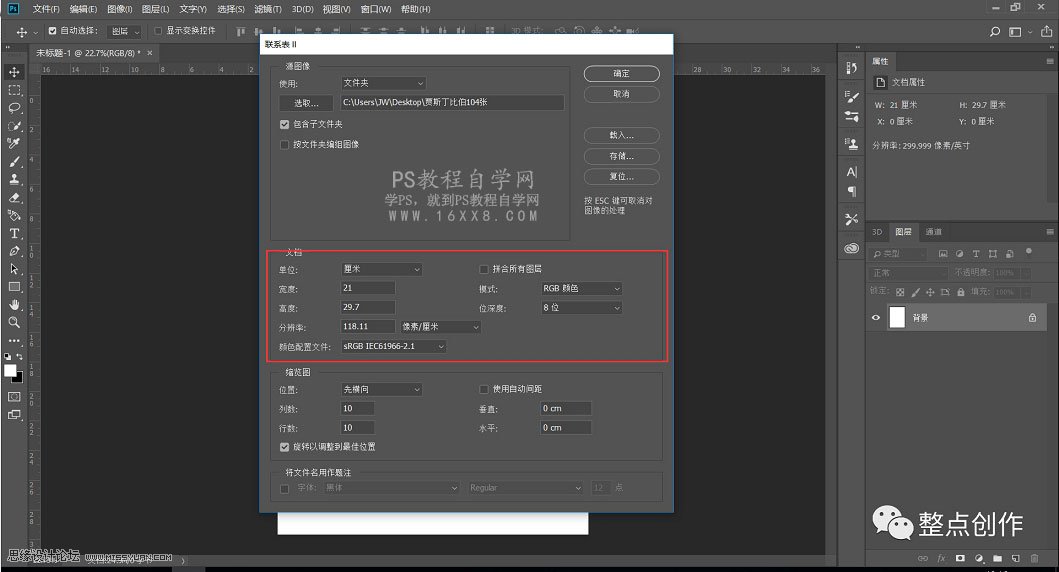The image size is (1059, 572).
Task: Open the 帮助(H) menu
Action: (415, 9)
